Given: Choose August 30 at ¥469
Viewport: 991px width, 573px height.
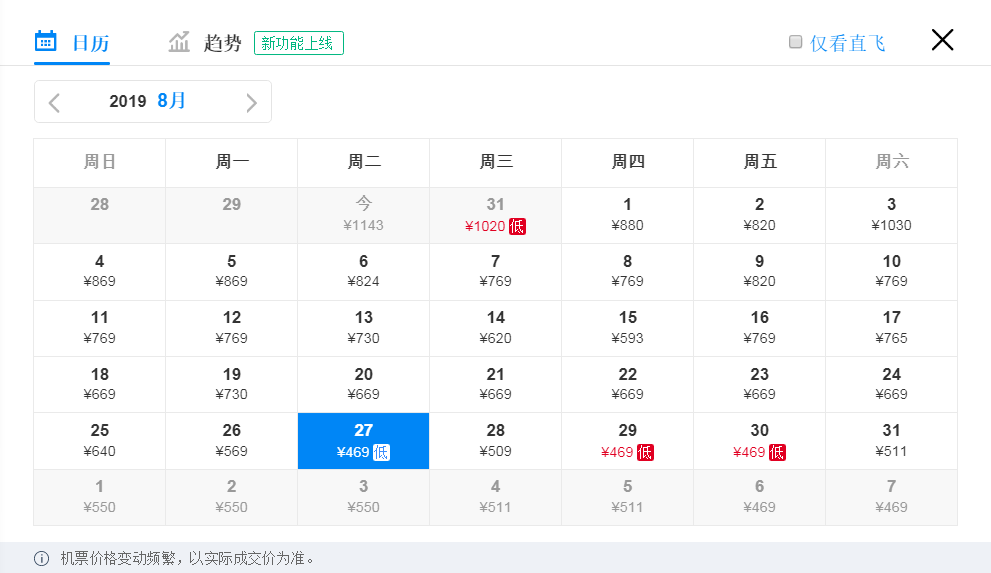Looking at the screenshot, I should (760, 441).
